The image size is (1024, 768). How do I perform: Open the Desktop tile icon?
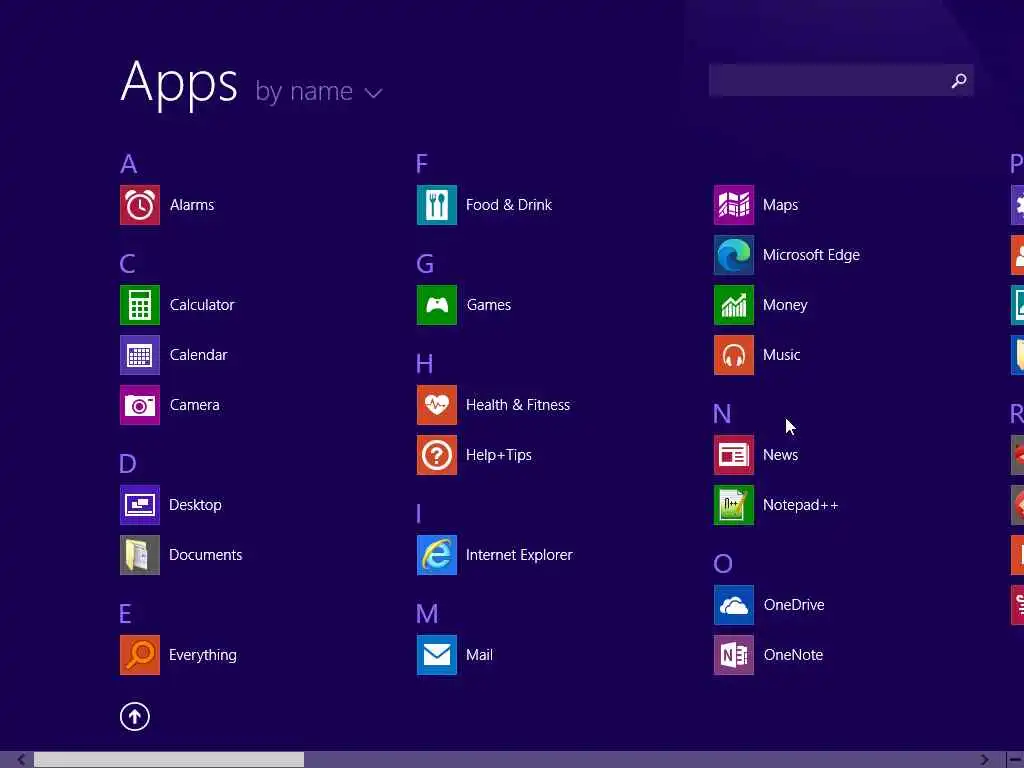pos(140,505)
